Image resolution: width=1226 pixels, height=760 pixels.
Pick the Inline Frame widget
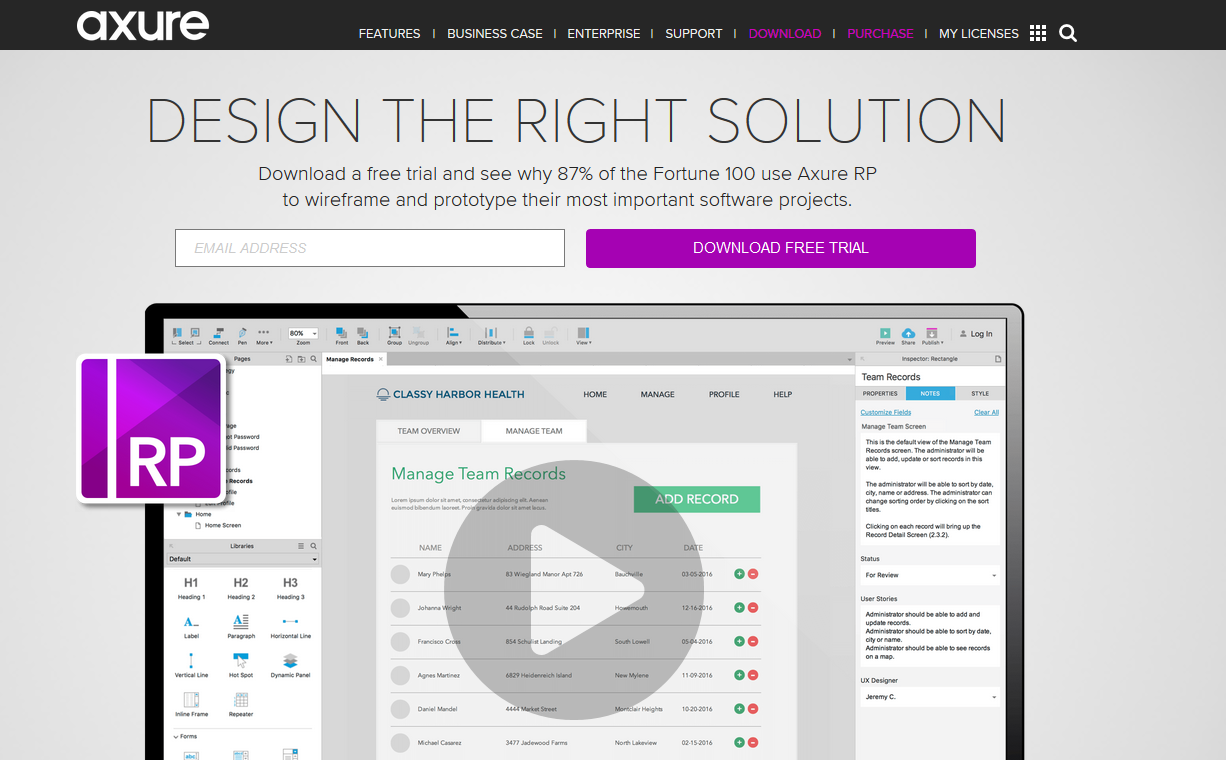(191, 705)
